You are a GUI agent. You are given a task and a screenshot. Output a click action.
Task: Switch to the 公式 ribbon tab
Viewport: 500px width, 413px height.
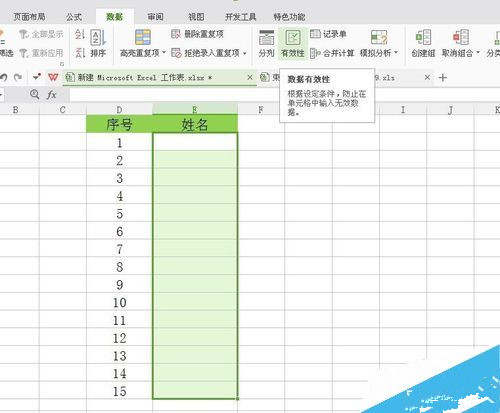[x=74, y=17]
